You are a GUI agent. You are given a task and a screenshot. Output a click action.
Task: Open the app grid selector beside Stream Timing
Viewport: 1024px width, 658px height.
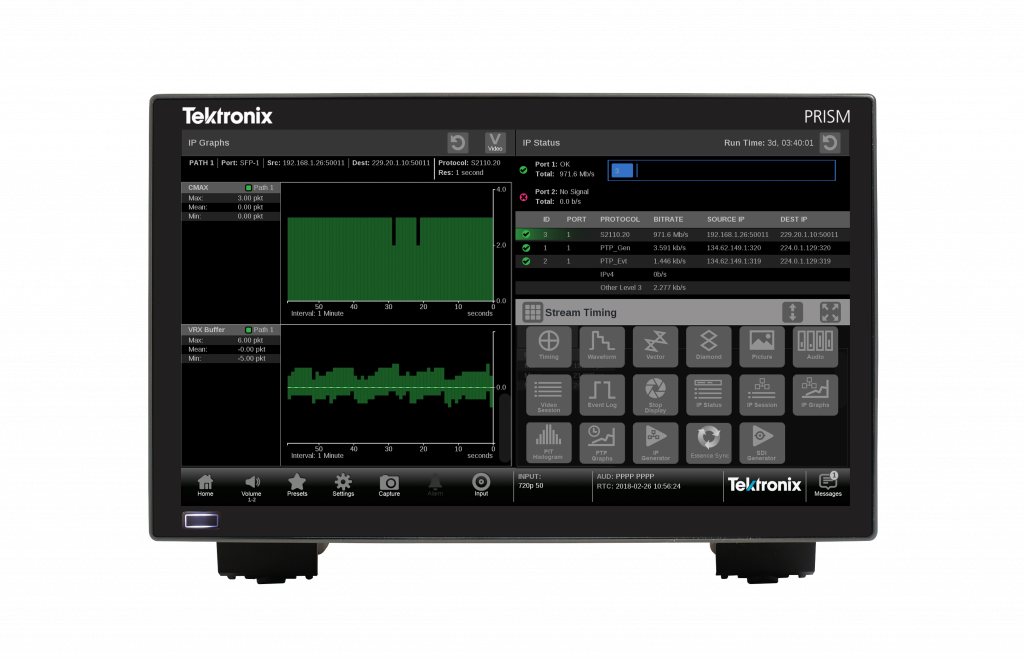[532, 312]
